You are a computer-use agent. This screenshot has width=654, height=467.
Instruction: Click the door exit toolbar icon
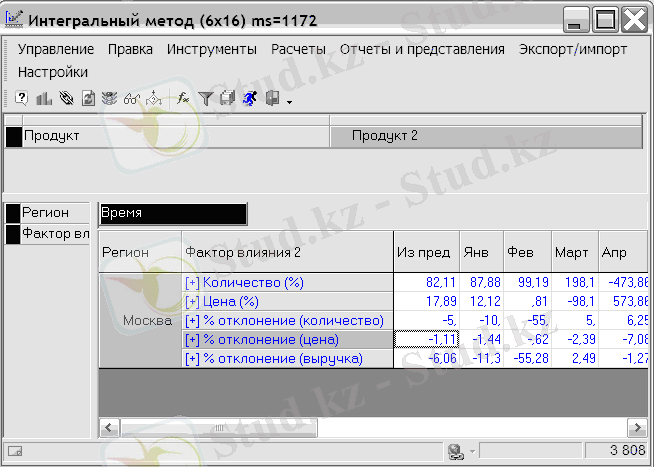click(272, 98)
